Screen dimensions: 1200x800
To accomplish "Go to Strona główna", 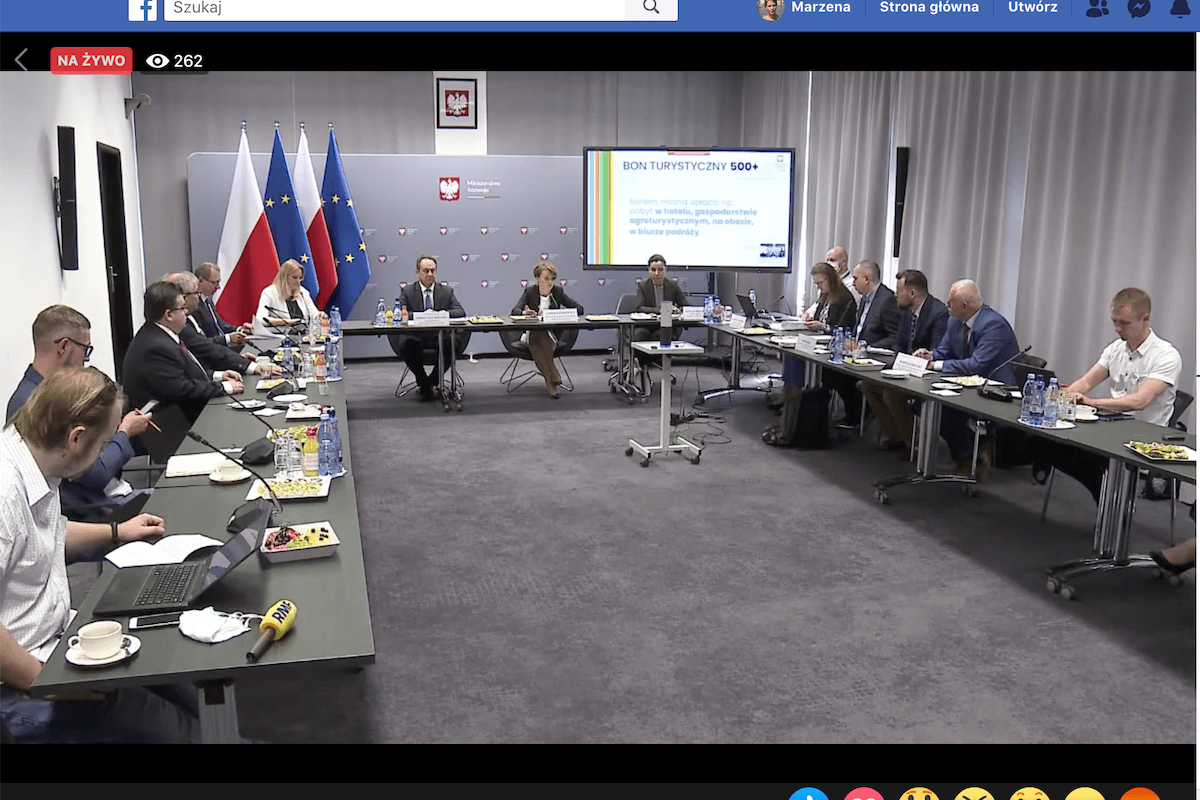I will 929,7.
